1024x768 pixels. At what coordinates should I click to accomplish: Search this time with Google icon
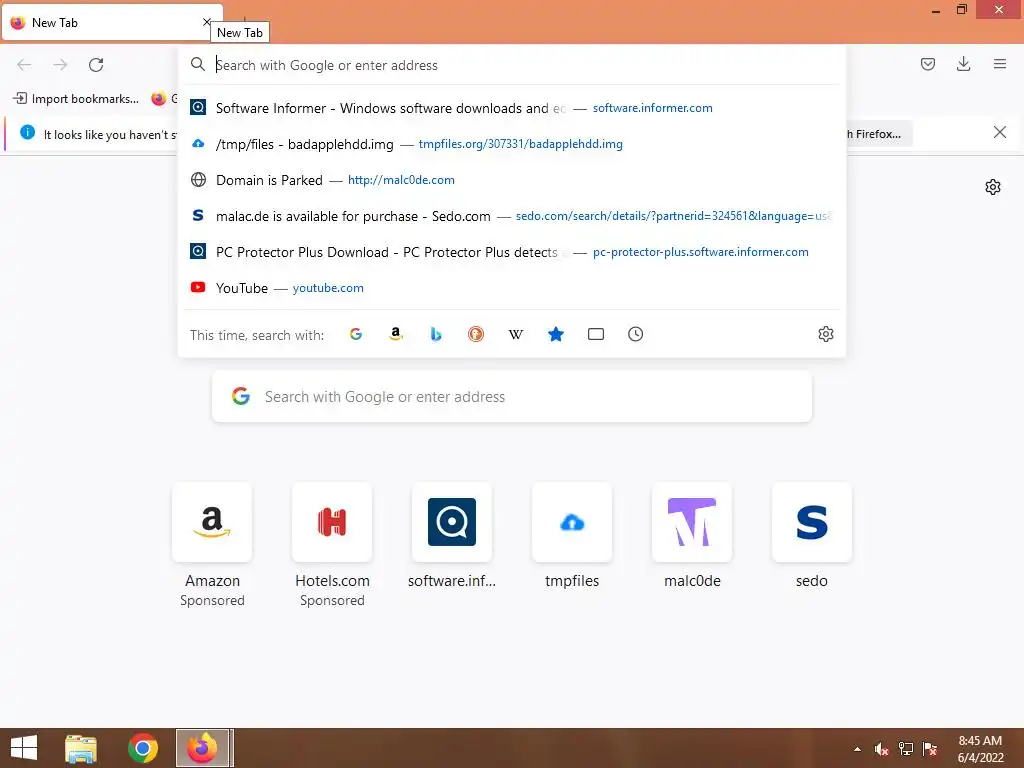pos(356,334)
